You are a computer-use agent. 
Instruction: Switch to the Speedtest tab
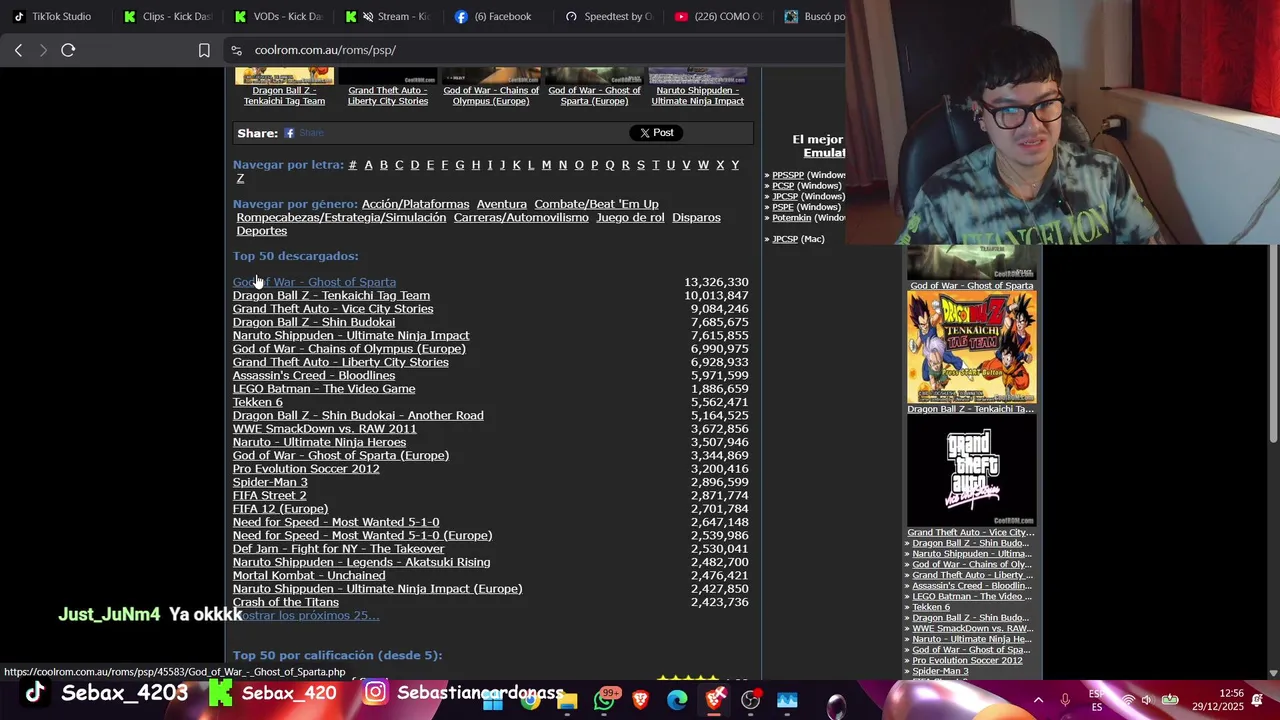click(x=608, y=16)
